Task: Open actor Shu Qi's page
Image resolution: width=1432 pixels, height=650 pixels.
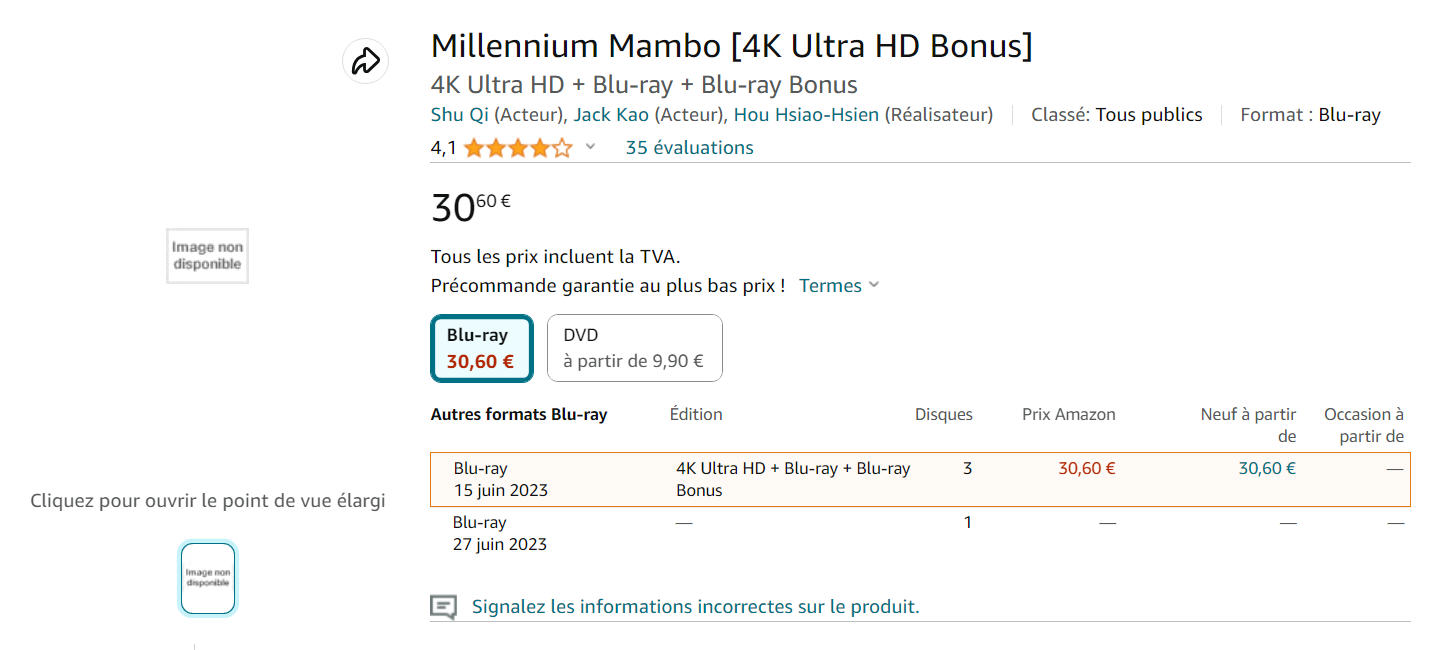Action: 460,115
